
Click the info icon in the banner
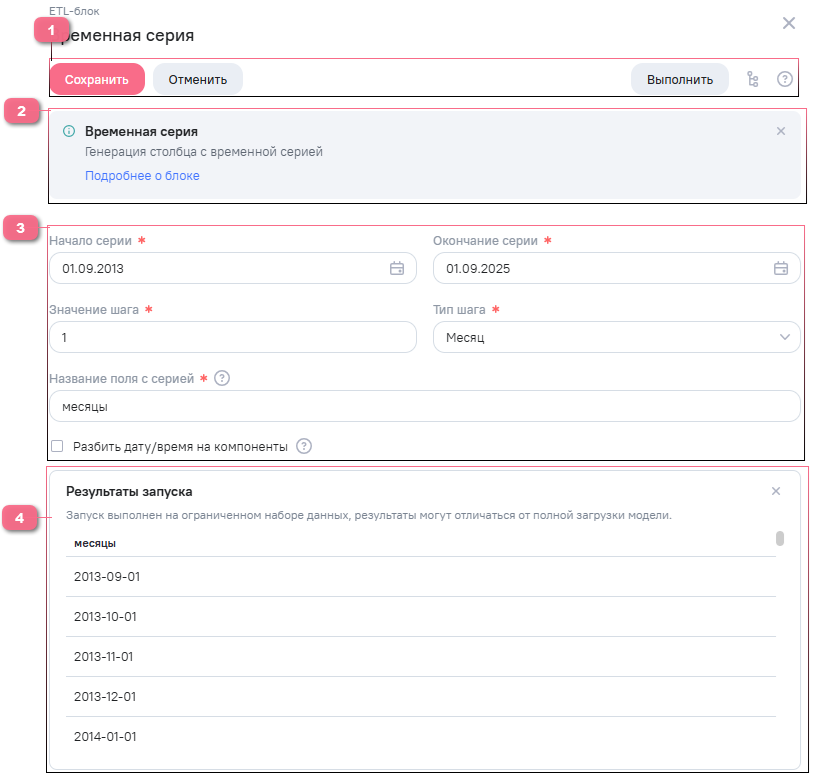(69, 131)
